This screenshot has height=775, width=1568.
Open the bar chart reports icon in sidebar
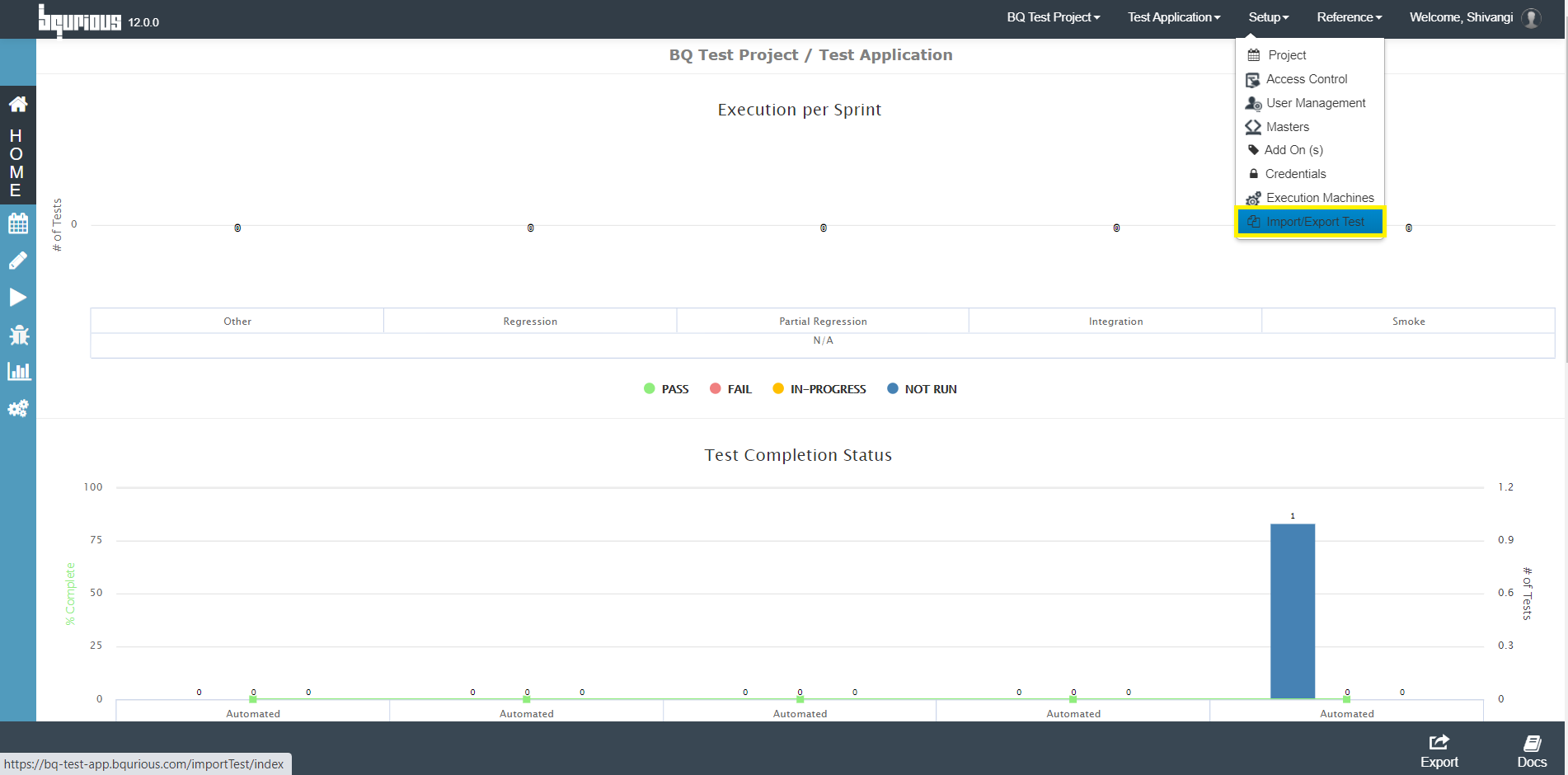[18, 372]
